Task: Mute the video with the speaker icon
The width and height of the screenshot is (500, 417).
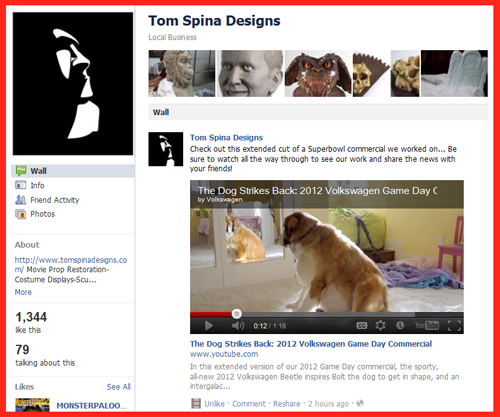Action: tap(238, 325)
